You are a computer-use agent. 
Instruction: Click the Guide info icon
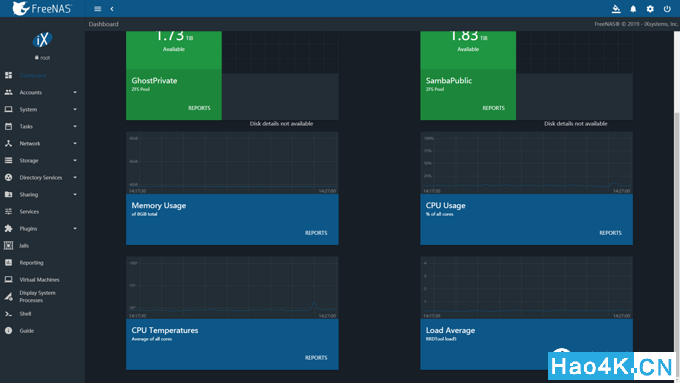tap(8, 331)
